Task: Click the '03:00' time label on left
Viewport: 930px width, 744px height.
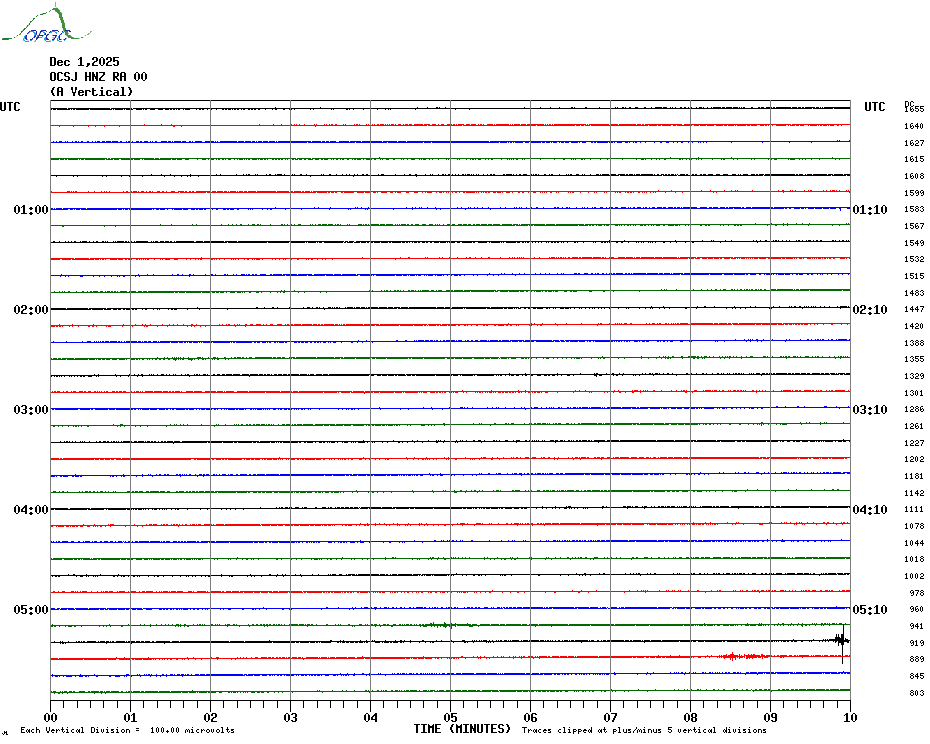Action: coord(31,410)
